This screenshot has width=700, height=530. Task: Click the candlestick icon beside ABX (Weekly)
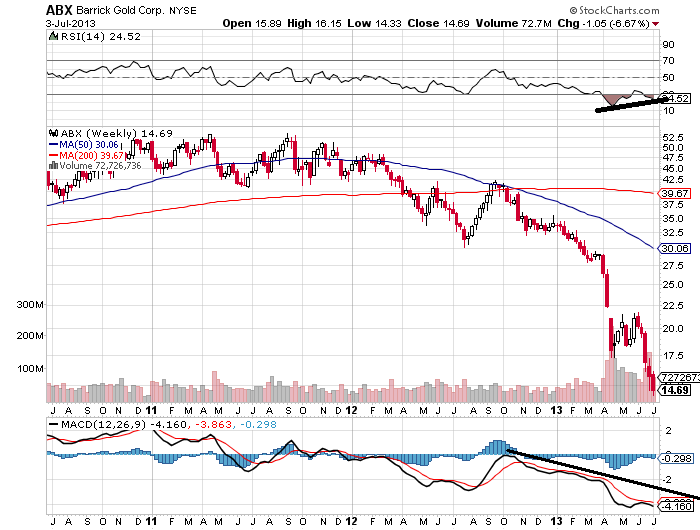54,133
